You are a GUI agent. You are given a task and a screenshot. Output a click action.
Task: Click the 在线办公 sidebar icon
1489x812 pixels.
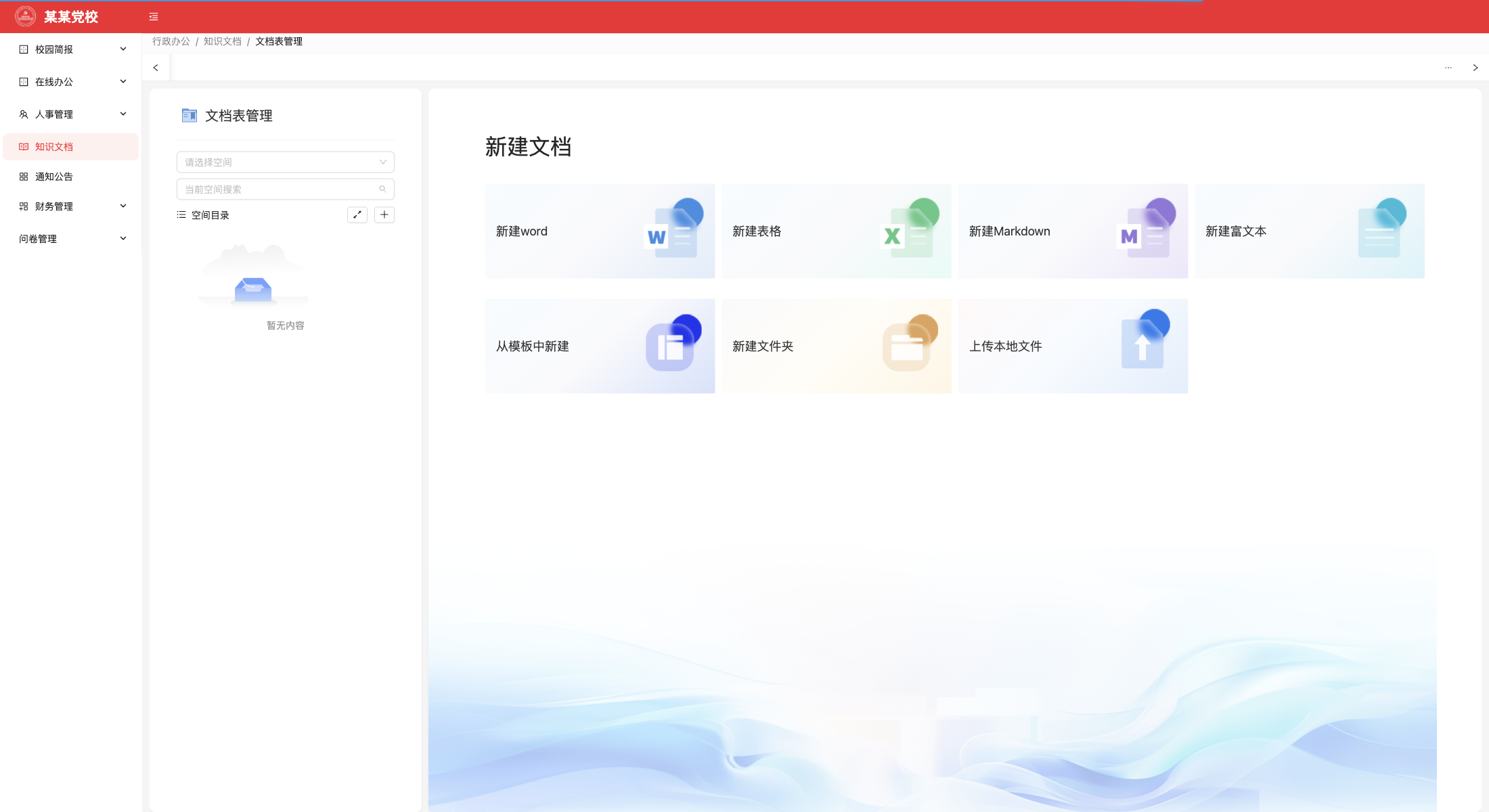pyautogui.click(x=24, y=82)
